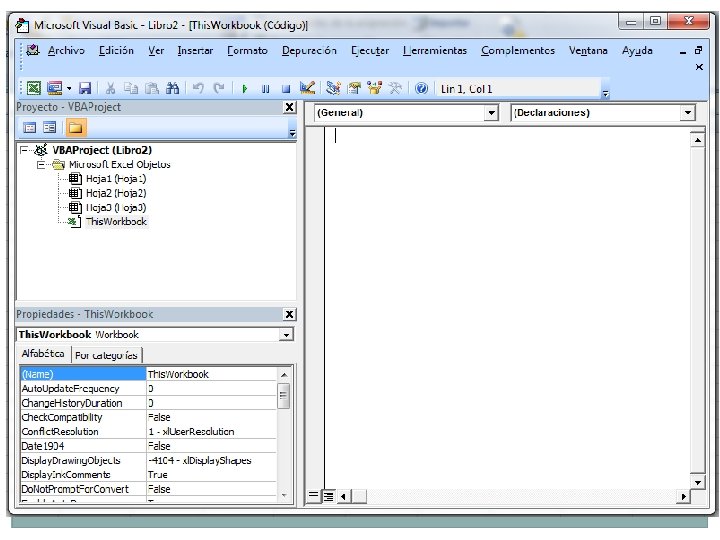Open the Project Explorer toolbar icon
Viewport: 720px width, 540px height.
click(x=333, y=88)
